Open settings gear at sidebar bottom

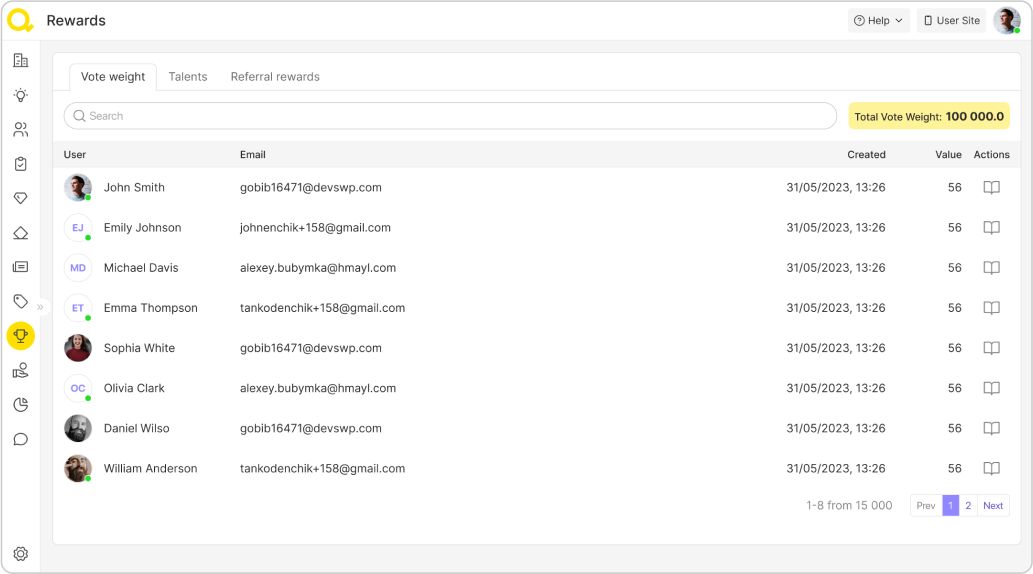click(20, 553)
